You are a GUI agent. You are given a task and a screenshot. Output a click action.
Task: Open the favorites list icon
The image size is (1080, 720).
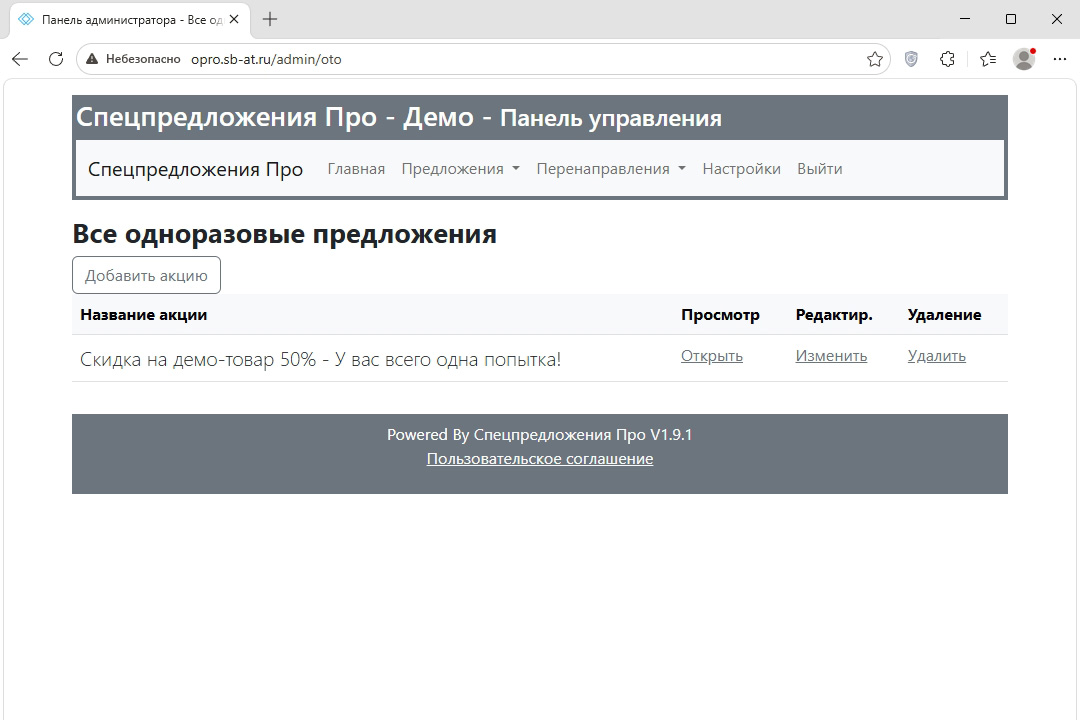tap(988, 59)
